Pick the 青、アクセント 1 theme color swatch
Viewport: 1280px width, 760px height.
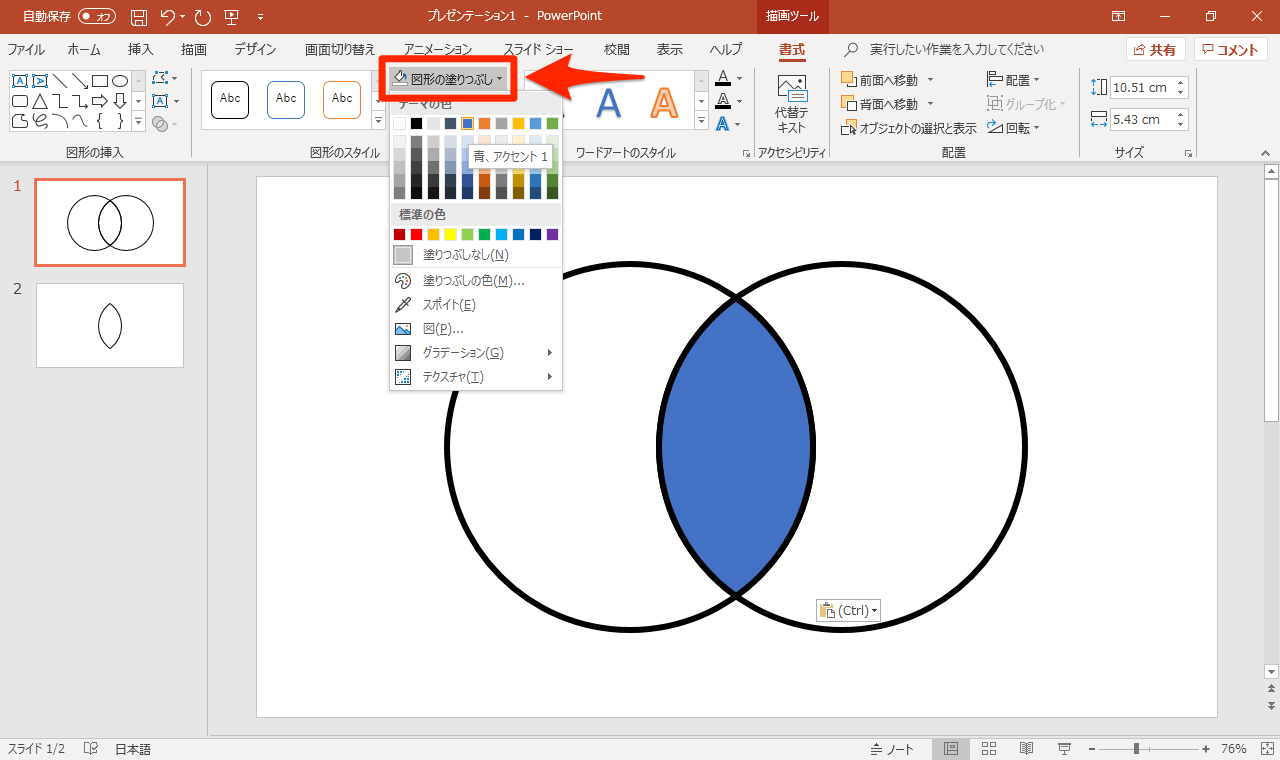(x=467, y=123)
